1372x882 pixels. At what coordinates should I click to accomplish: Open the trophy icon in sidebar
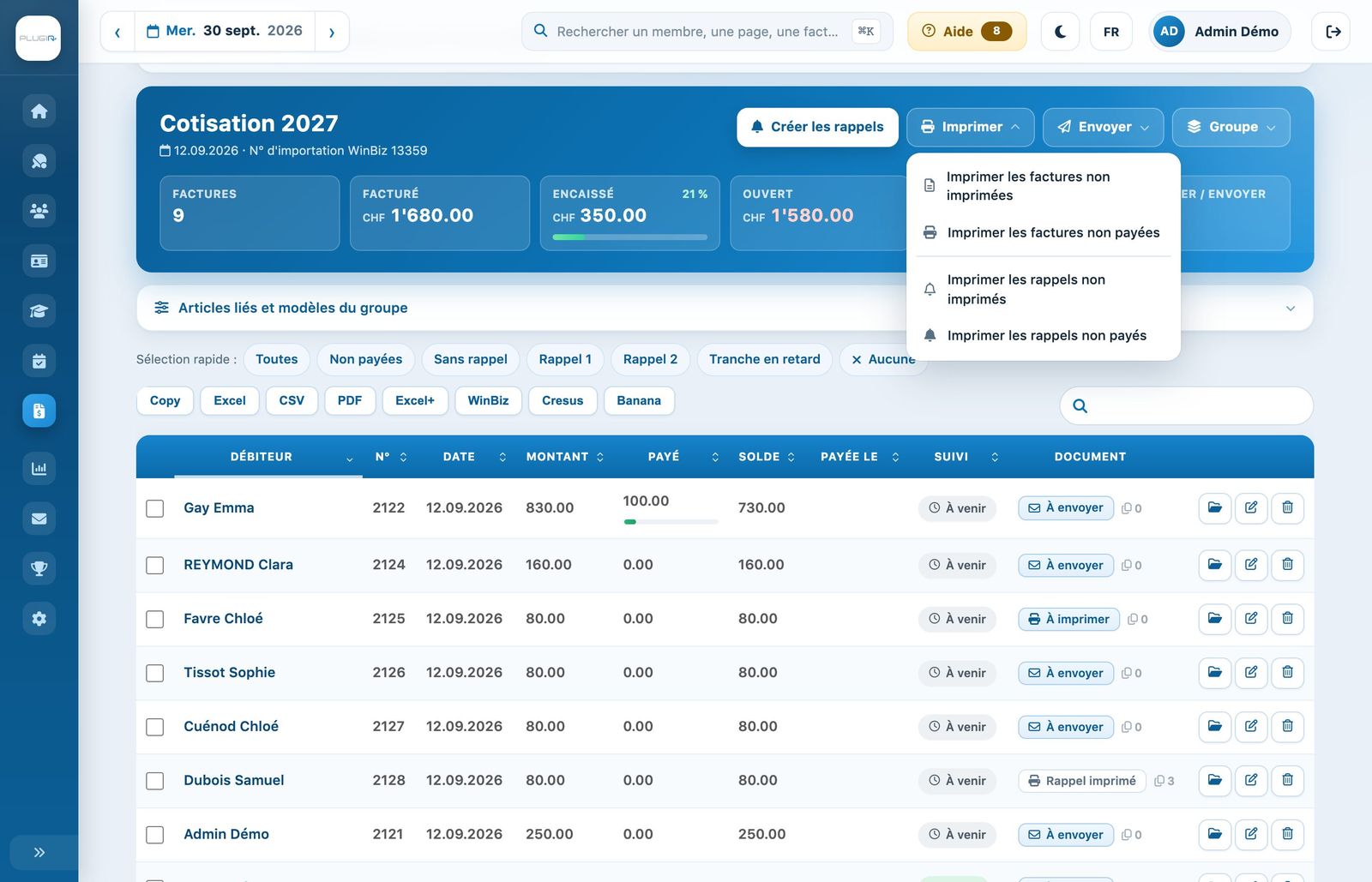39,568
